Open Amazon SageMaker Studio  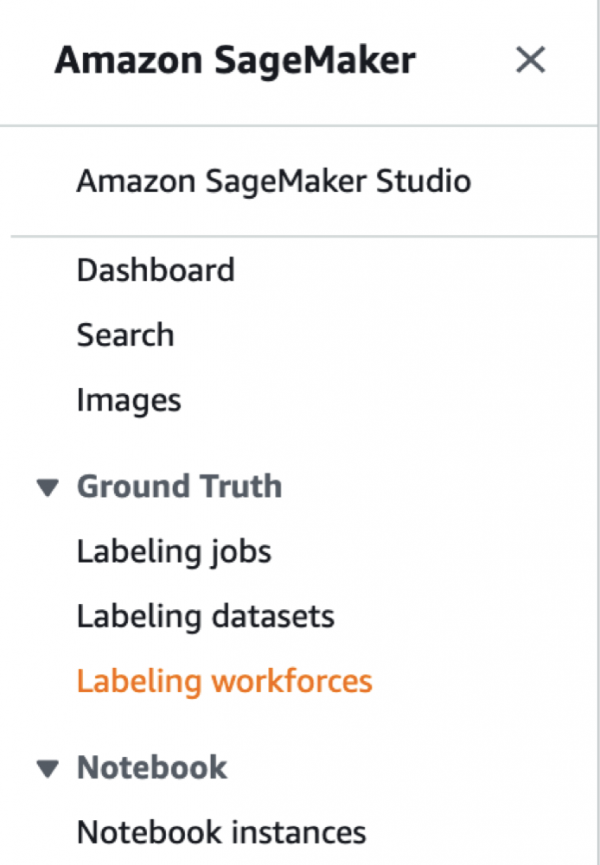coord(272,181)
